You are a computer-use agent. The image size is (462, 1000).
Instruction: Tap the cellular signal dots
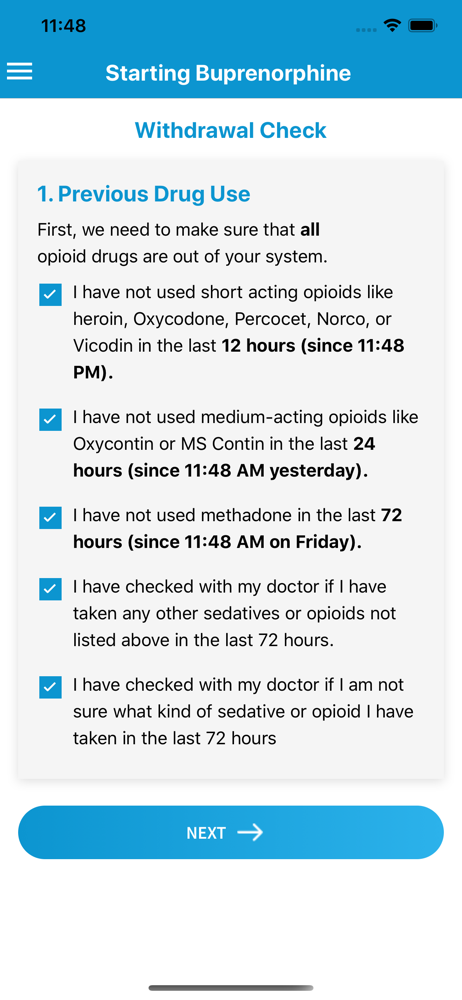(x=366, y=29)
